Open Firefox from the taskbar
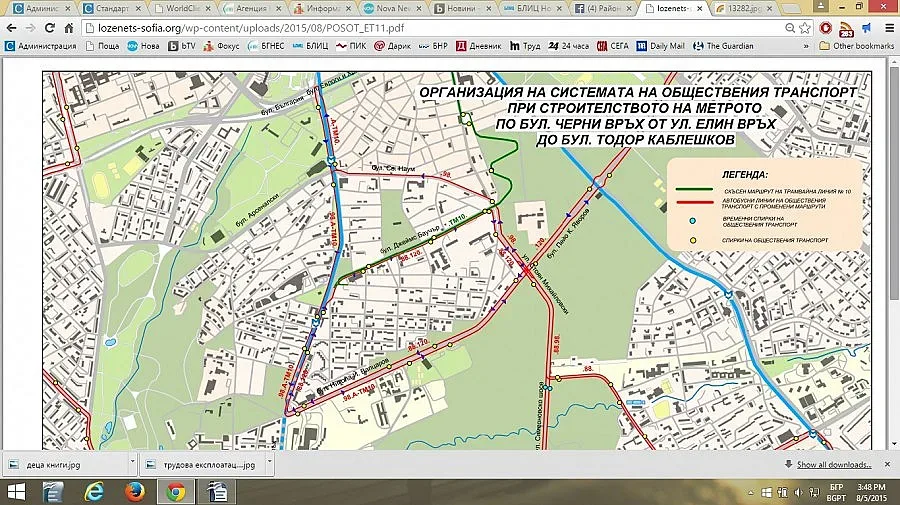The width and height of the screenshot is (900, 505). click(x=134, y=491)
